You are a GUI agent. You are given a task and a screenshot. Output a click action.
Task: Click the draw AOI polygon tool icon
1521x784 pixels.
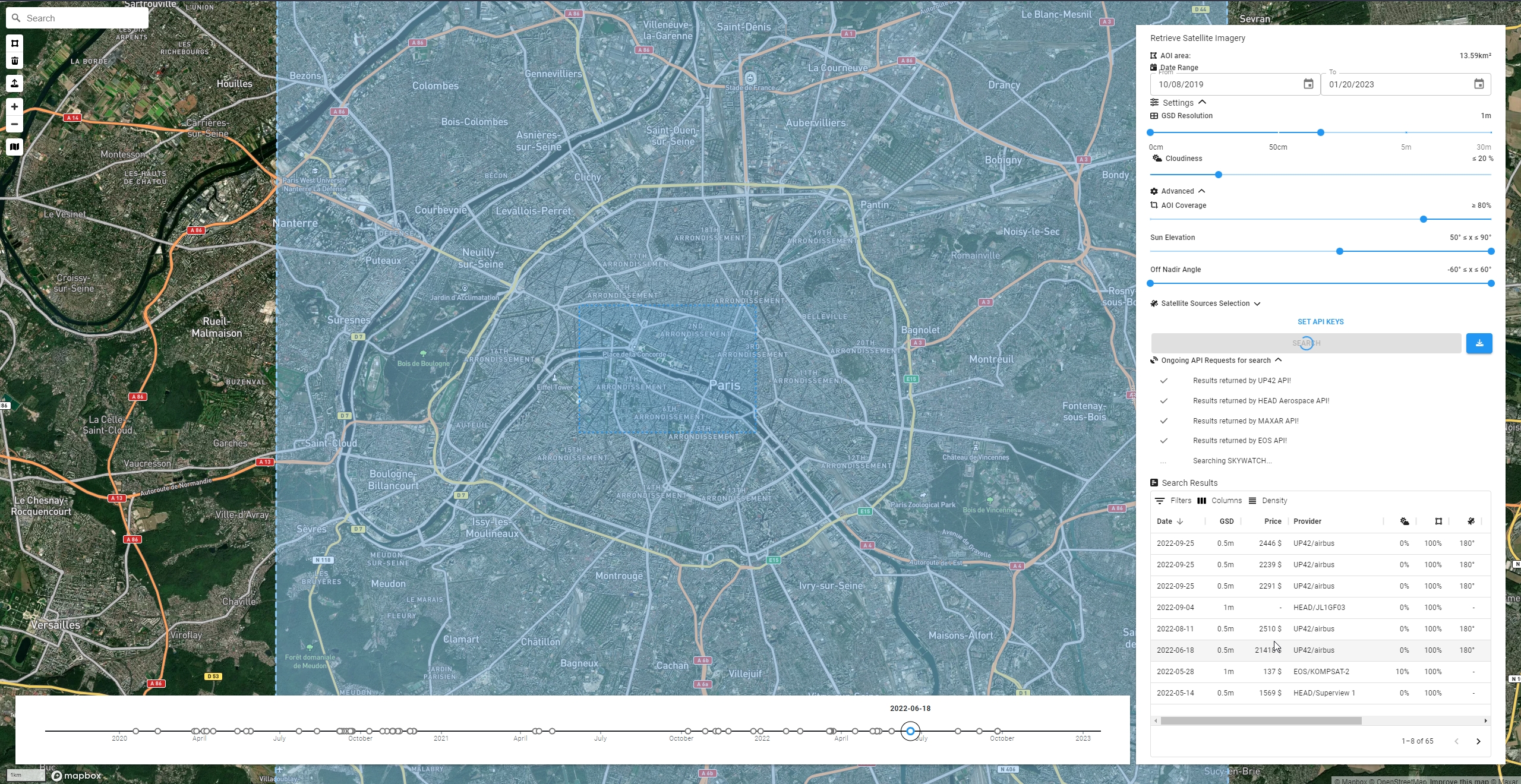[x=15, y=43]
